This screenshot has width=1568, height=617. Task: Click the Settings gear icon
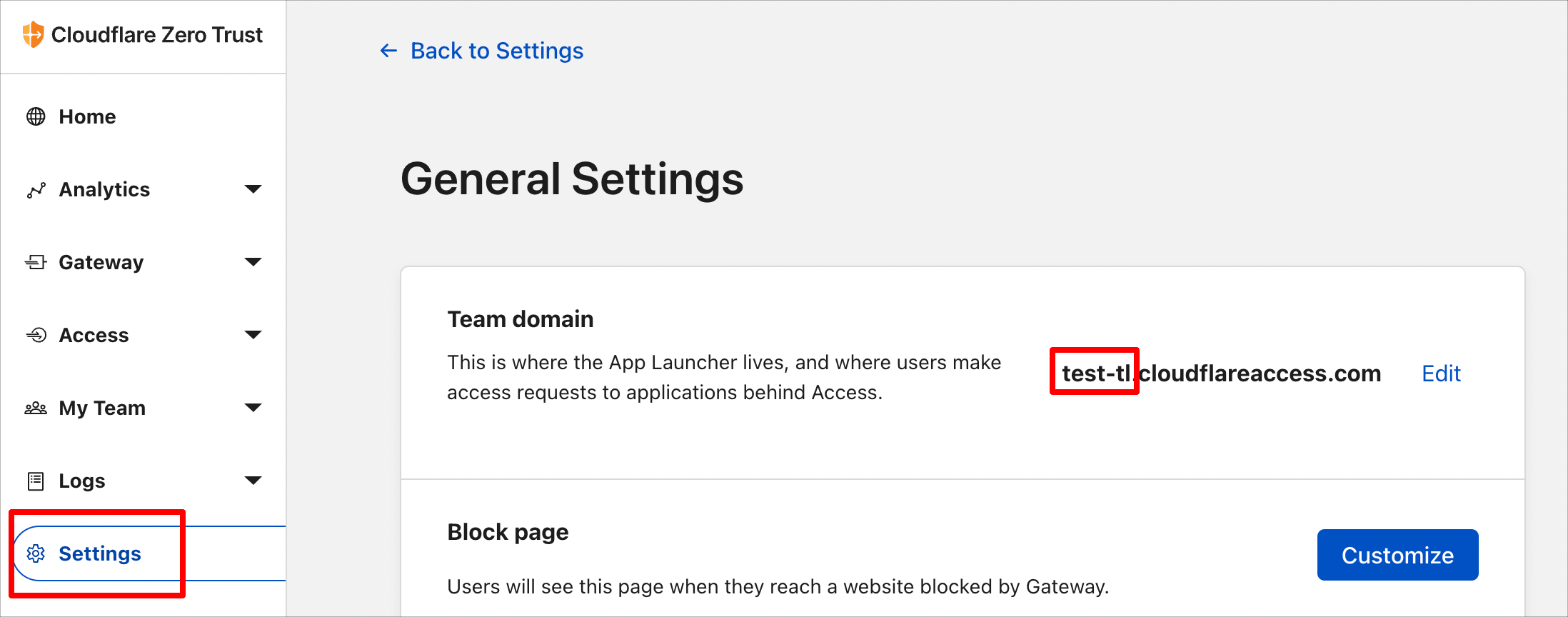pos(36,553)
